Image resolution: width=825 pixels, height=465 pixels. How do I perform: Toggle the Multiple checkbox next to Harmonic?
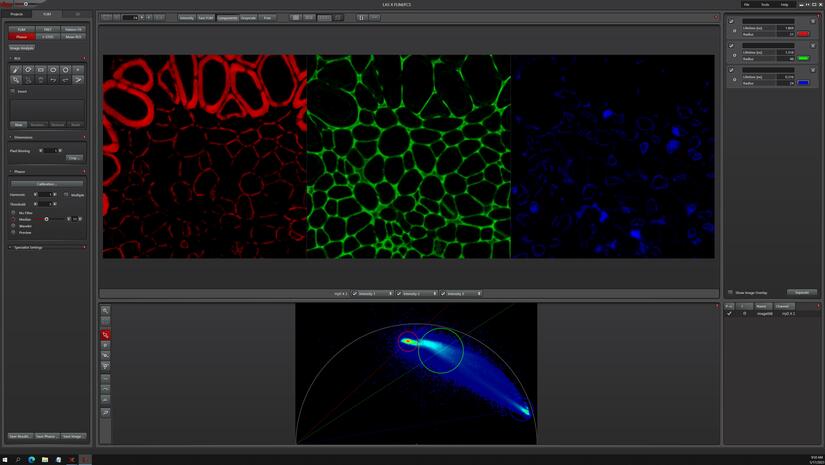(66, 195)
